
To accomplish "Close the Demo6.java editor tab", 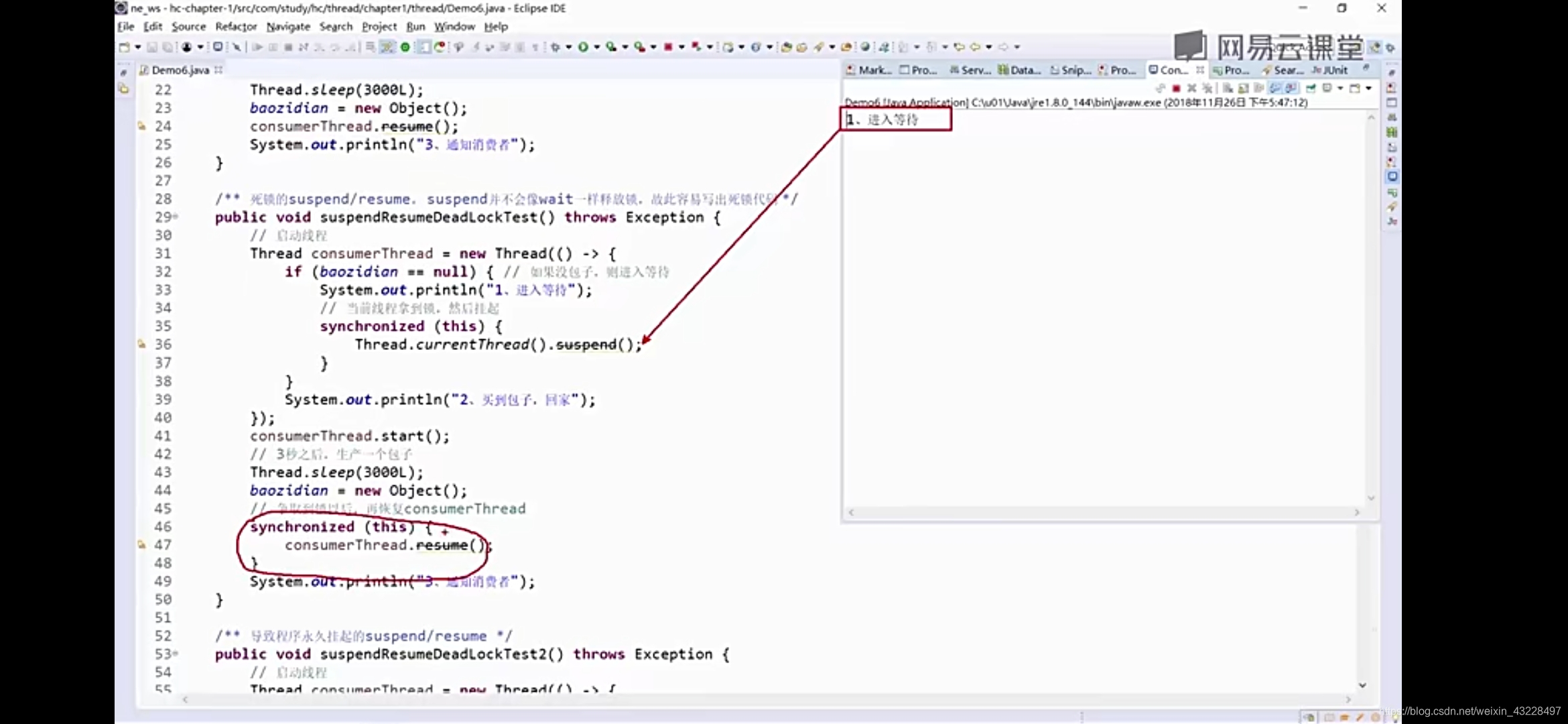I will 218,69.
